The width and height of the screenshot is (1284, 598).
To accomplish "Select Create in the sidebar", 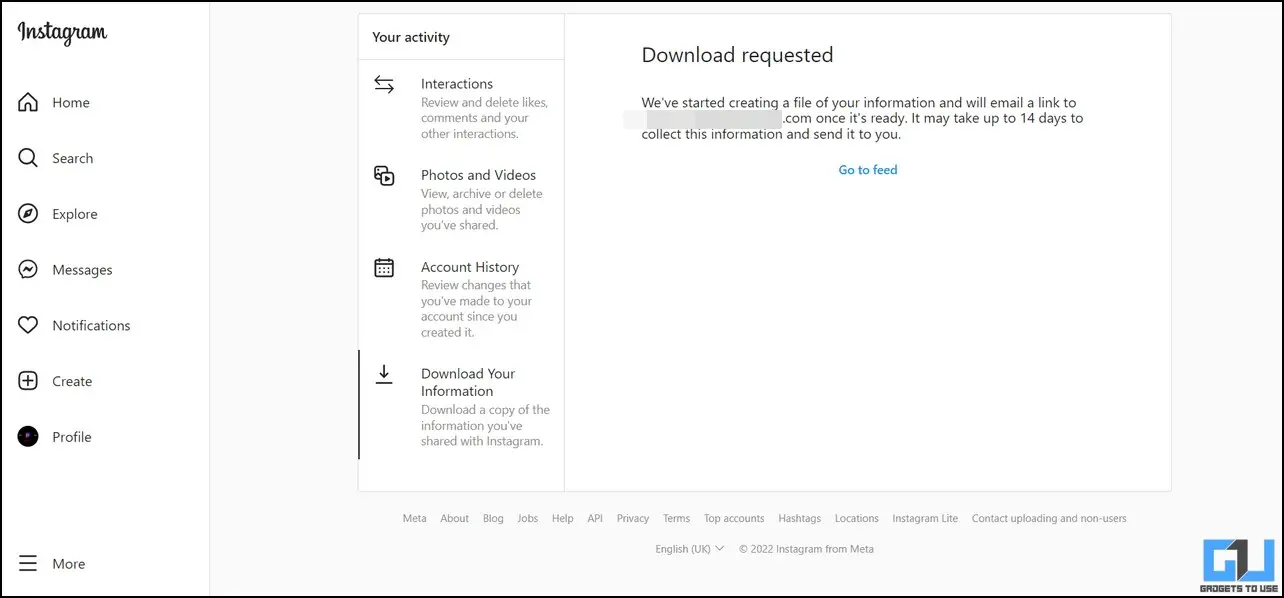I will (x=72, y=381).
